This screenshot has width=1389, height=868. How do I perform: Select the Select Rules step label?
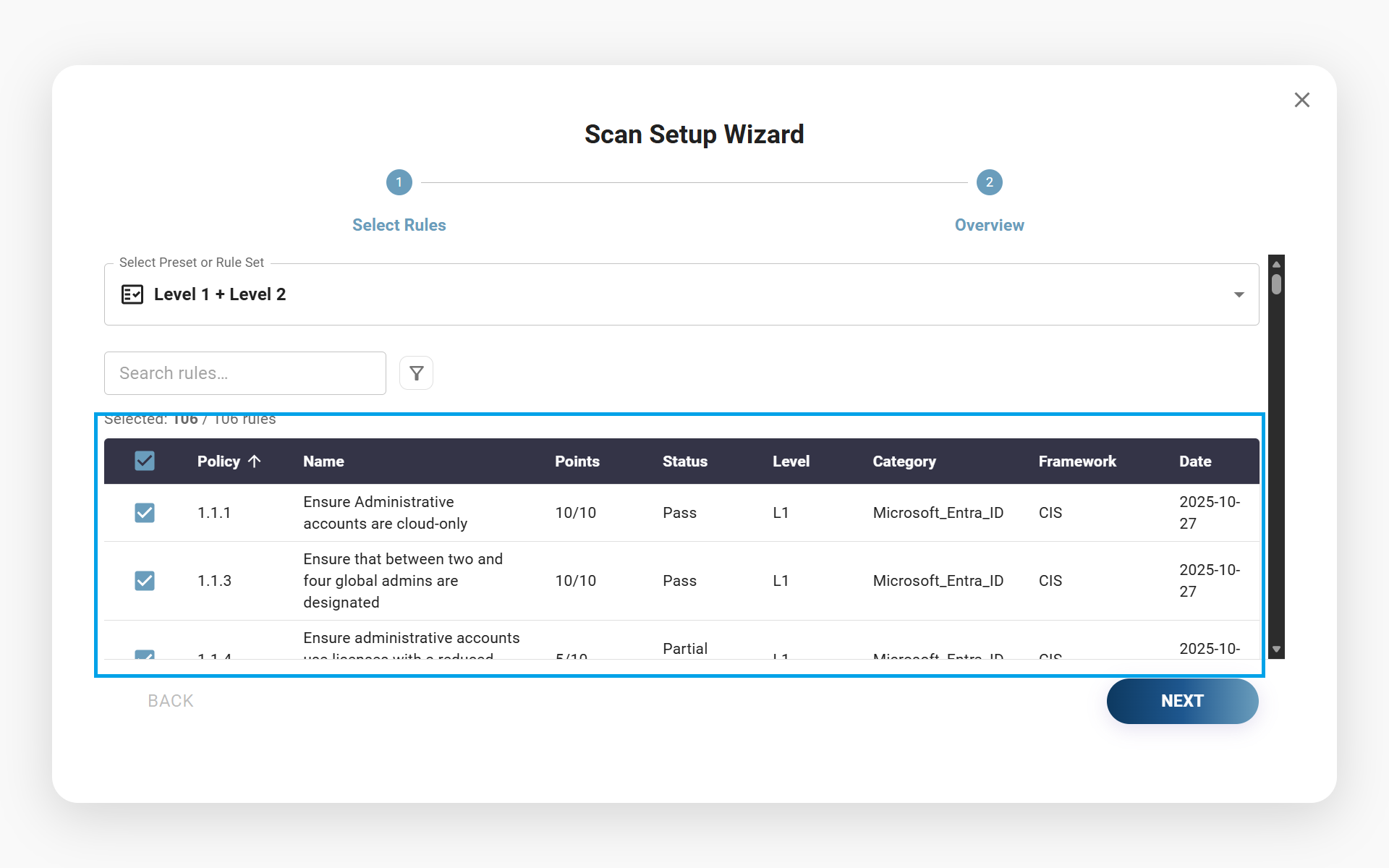tap(399, 225)
